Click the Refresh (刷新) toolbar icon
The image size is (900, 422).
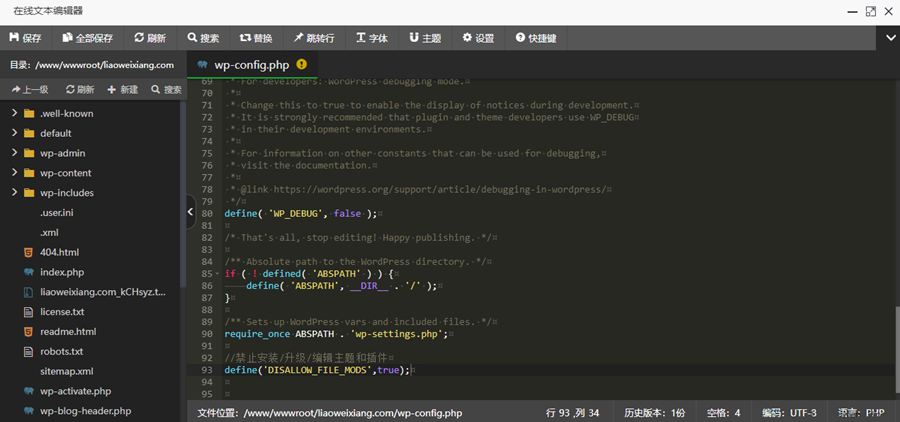coord(148,38)
